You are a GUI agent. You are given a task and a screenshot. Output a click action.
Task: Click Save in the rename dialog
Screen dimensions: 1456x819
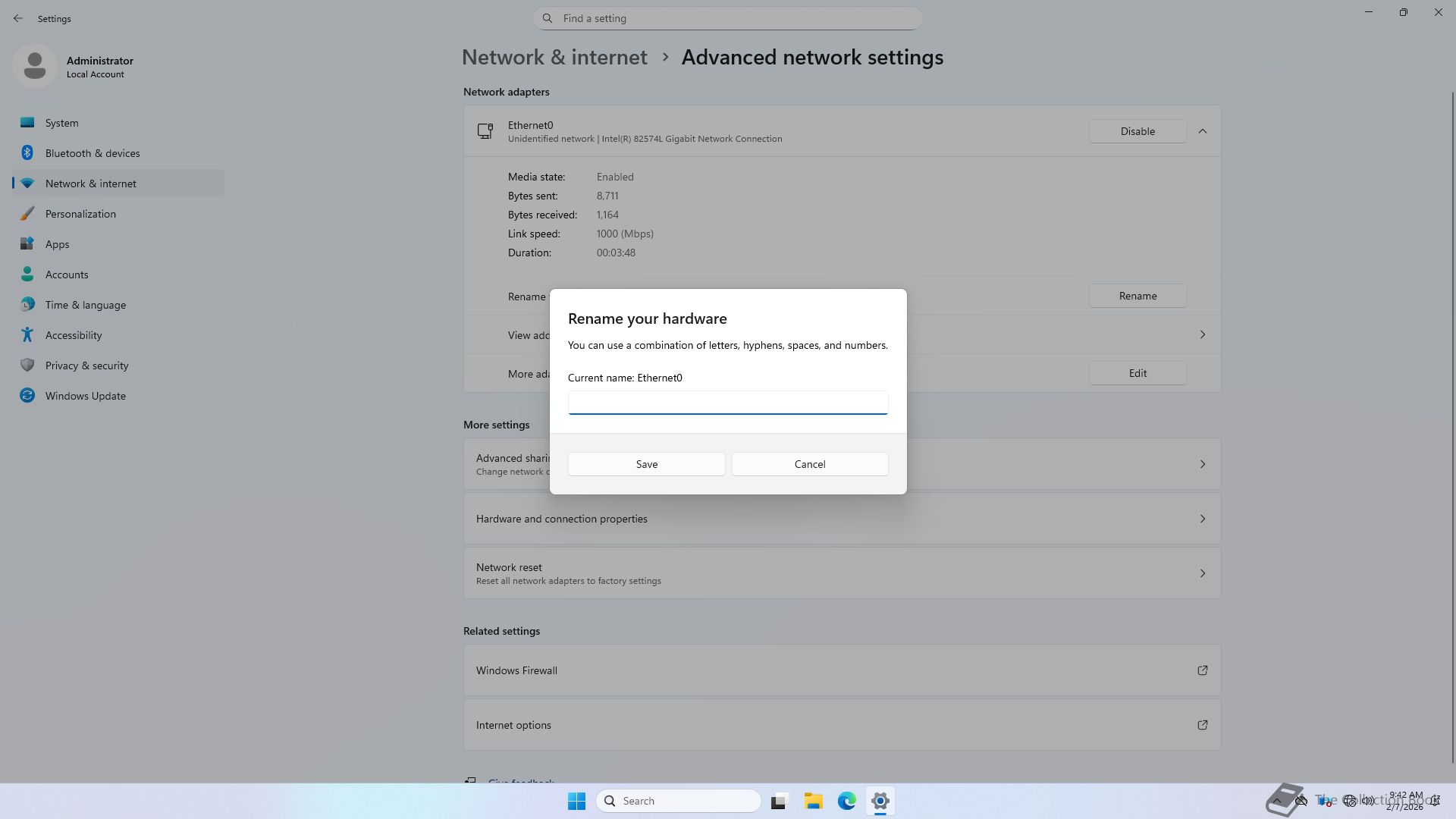coord(646,464)
